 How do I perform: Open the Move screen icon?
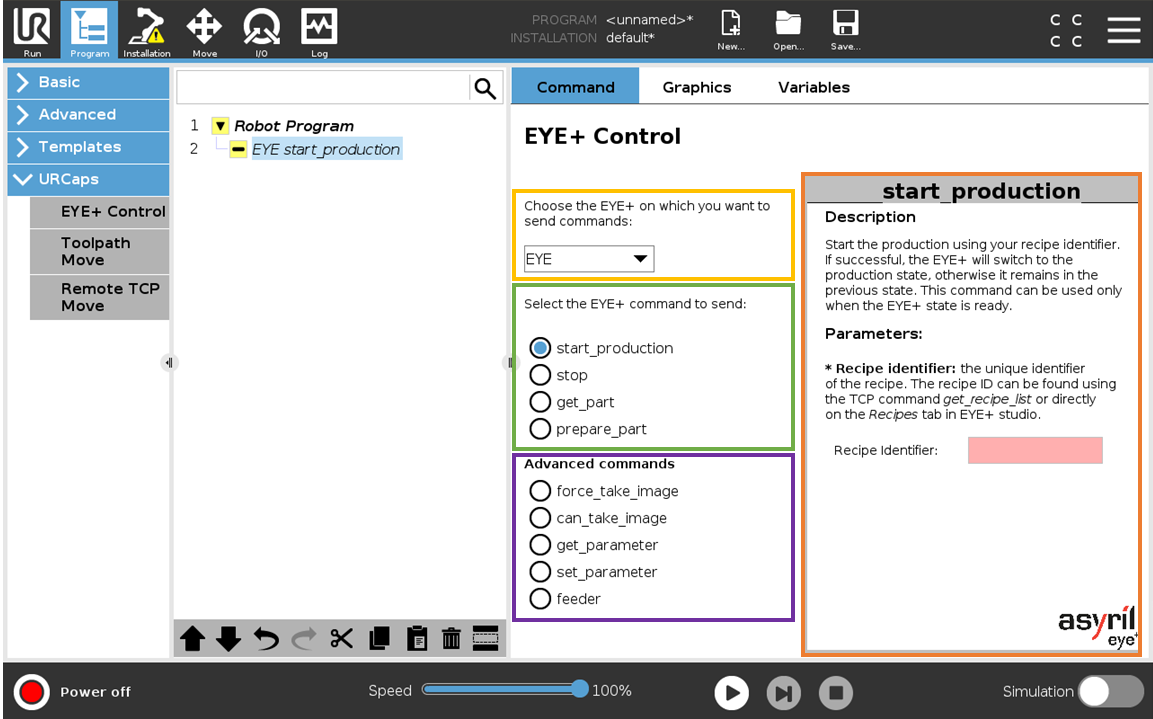(x=204, y=32)
